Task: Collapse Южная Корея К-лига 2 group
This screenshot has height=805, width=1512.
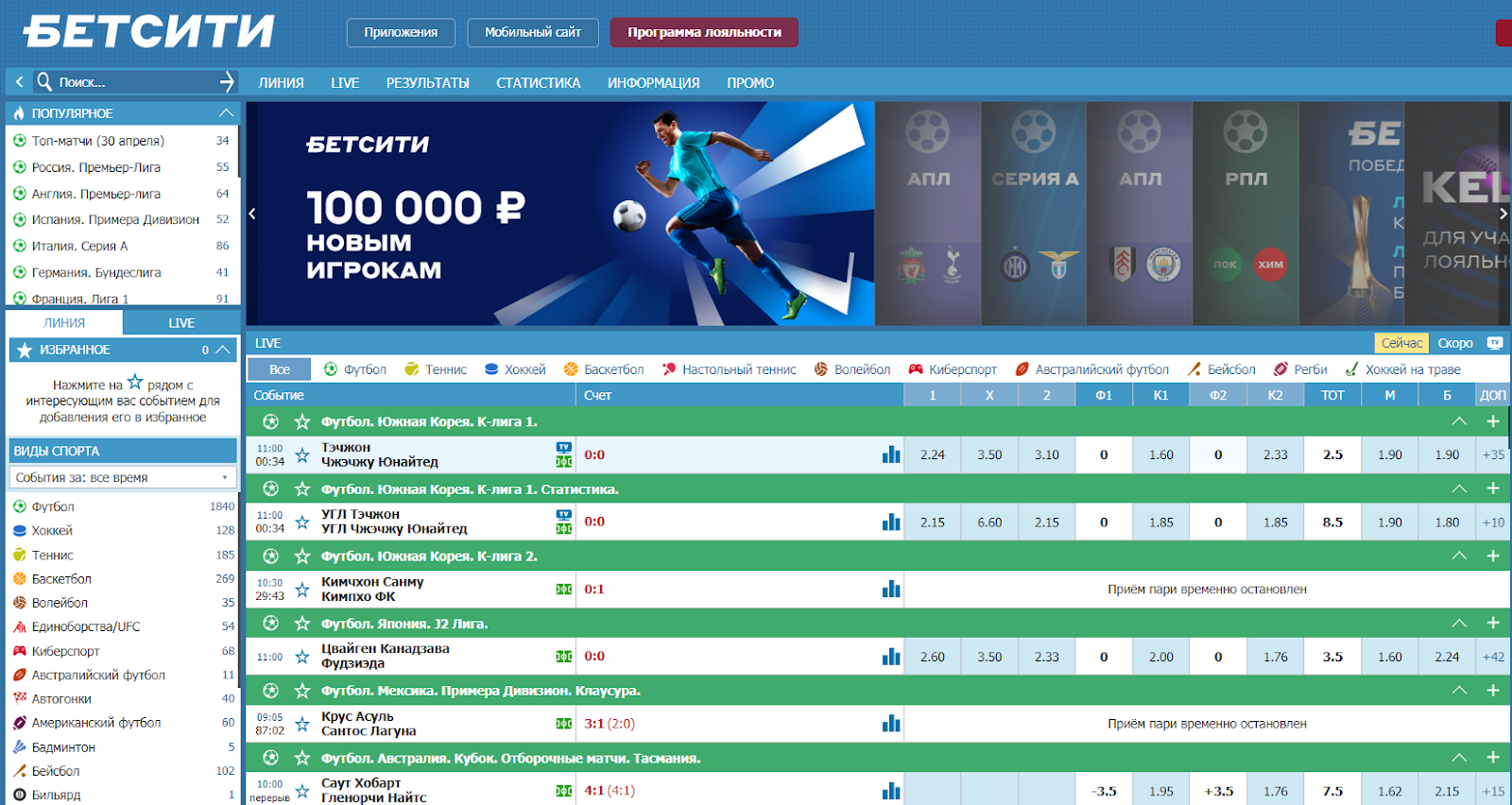Action: tap(1459, 556)
